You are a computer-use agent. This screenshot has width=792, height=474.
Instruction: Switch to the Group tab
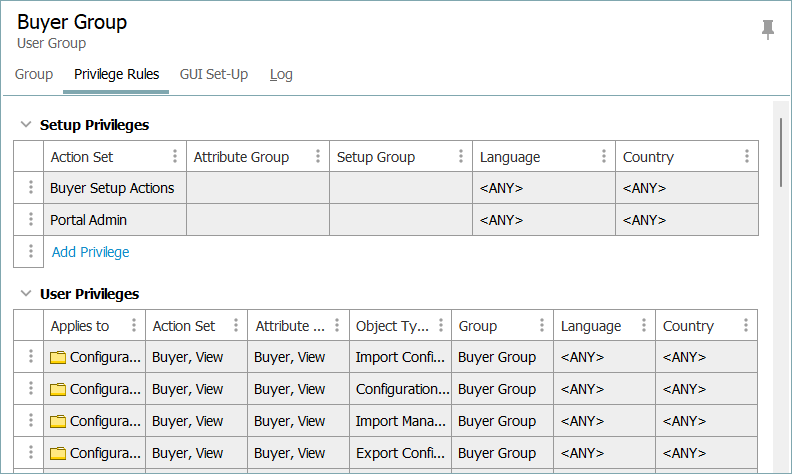34,74
